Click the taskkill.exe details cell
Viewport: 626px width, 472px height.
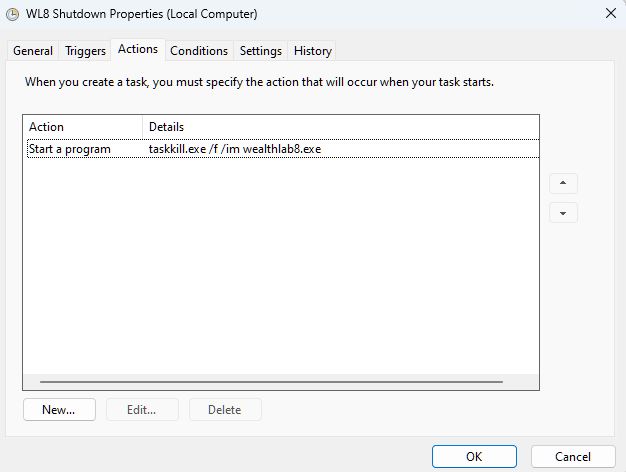235,149
